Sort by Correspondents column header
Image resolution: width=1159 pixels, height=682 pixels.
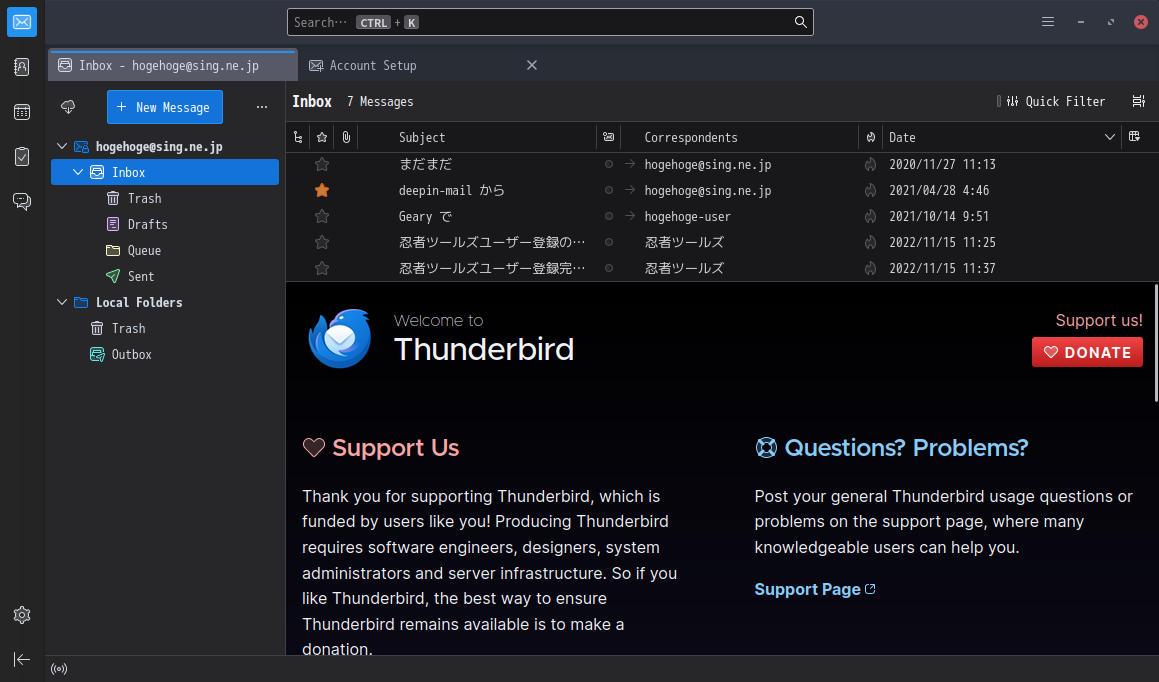[739, 137]
